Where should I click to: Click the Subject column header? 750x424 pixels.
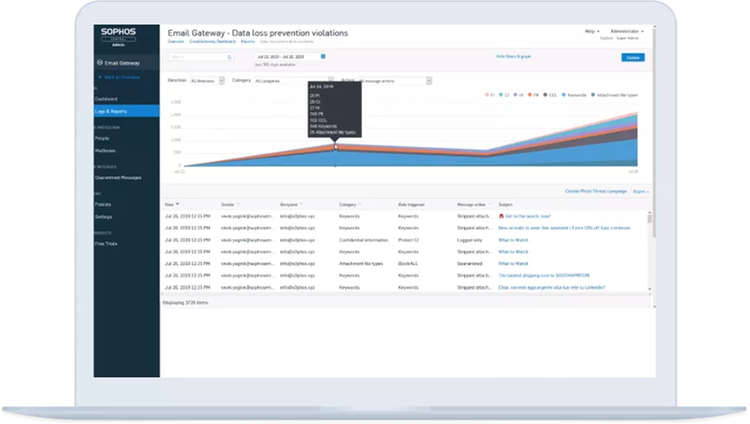[x=505, y=204]
